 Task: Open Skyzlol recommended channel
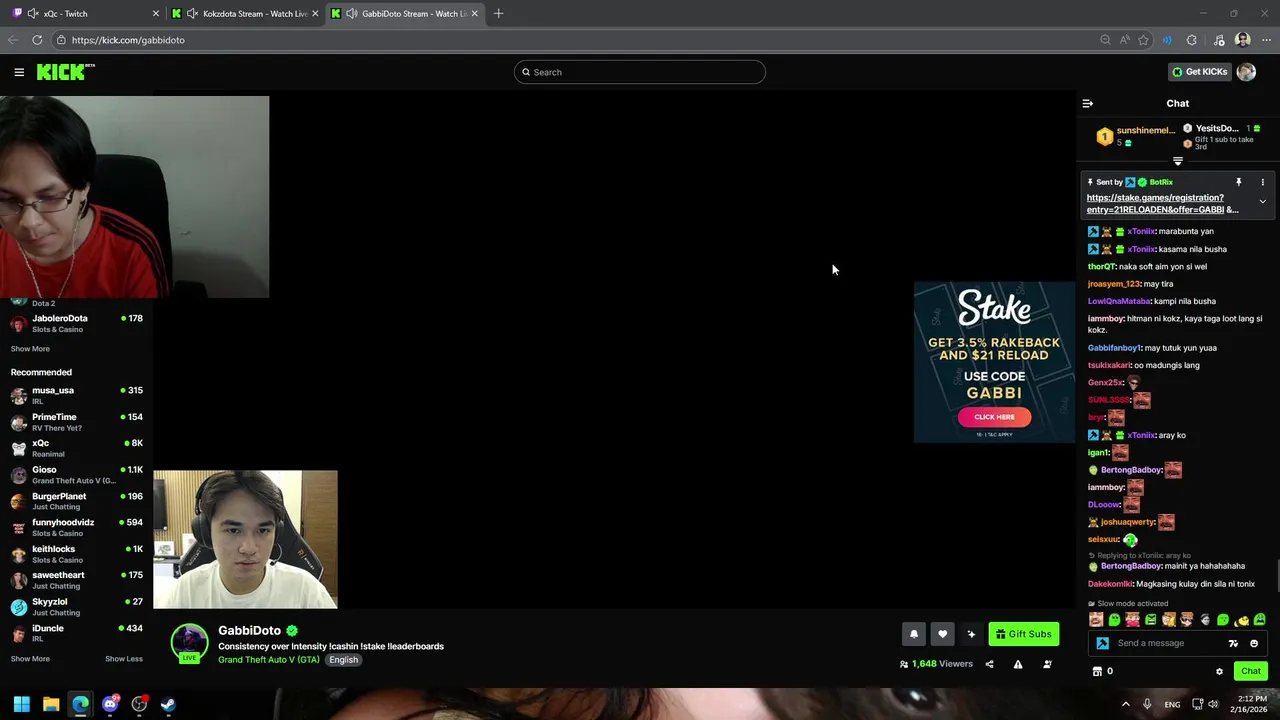tap(77, 607)
